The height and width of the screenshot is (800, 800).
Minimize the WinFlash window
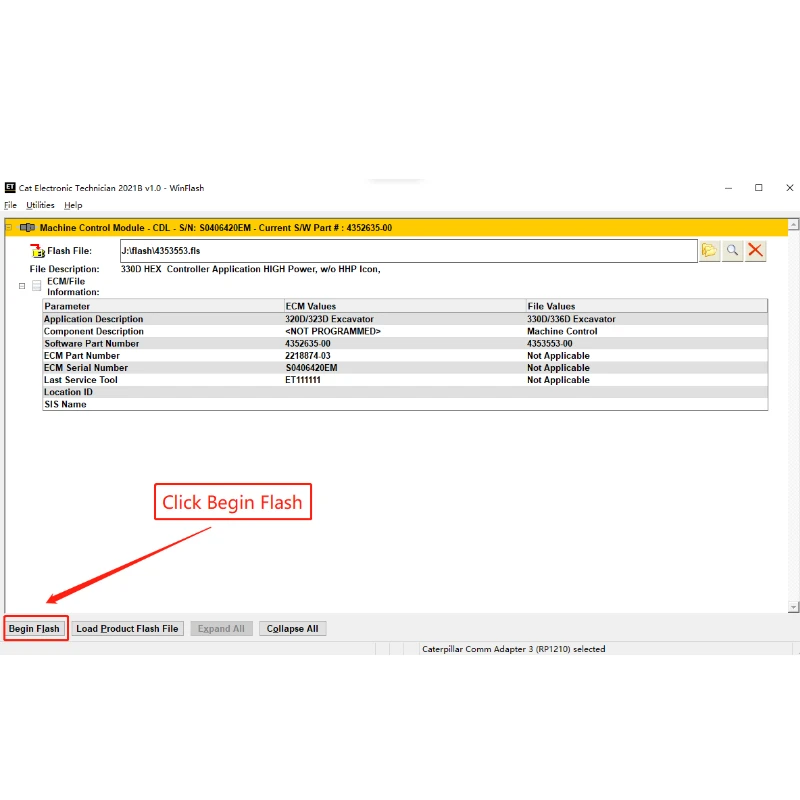click(x=728, y=188)
